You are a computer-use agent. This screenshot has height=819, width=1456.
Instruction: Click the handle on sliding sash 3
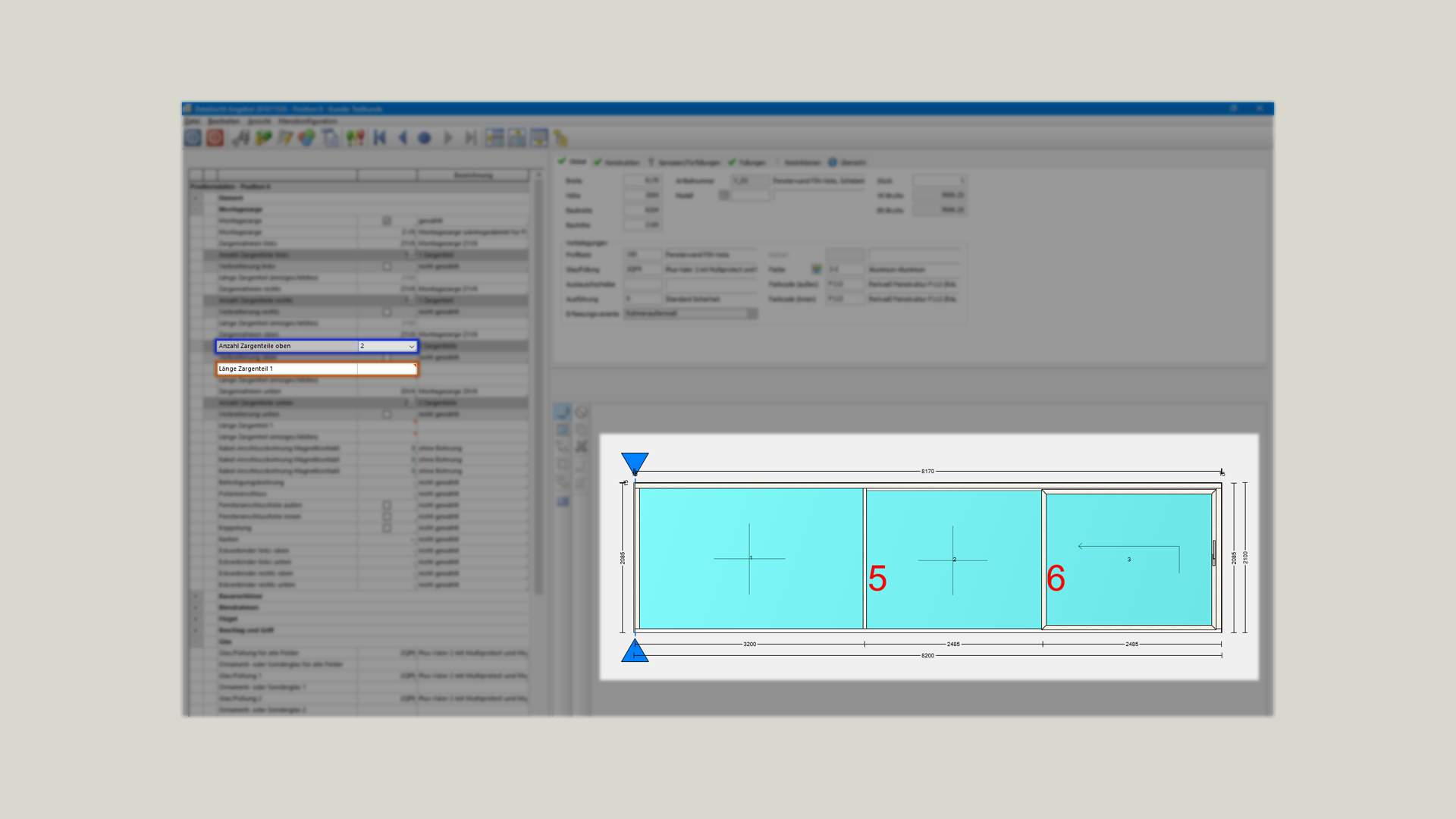1214,553
